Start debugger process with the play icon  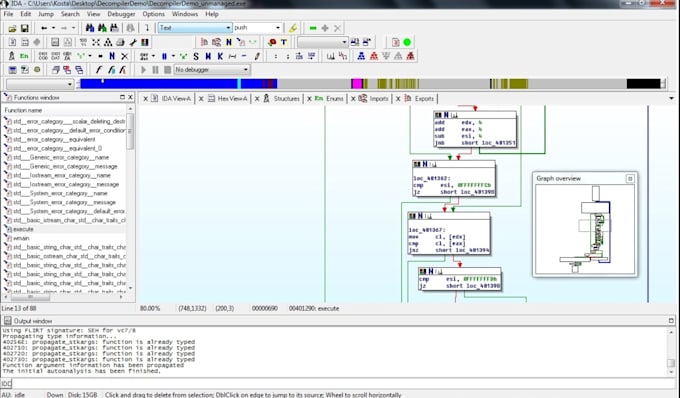pyautogui.click(x=144, y=69)
